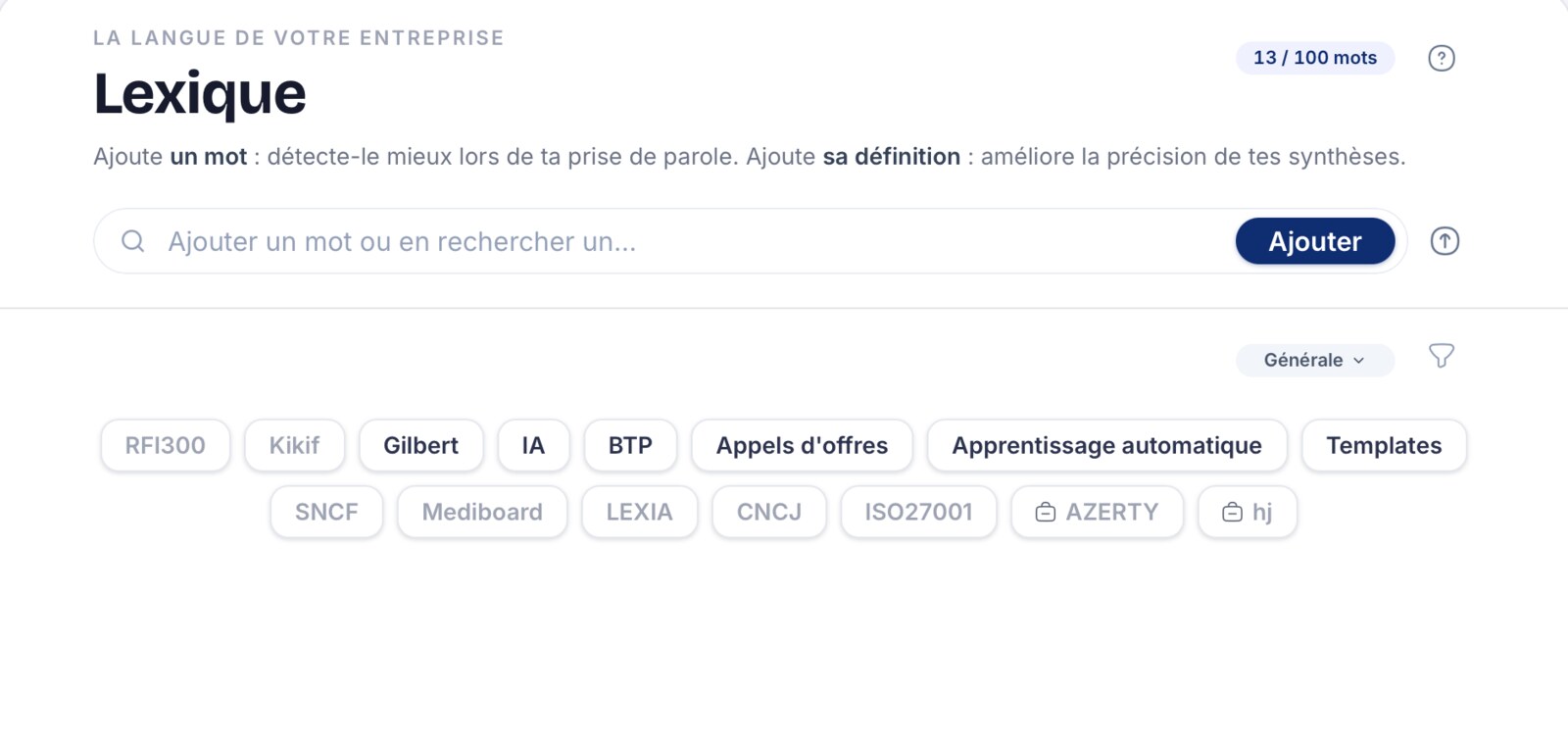The image size is (1568, 746).
Task: Select the IA word chip
Action: (533, 445)
